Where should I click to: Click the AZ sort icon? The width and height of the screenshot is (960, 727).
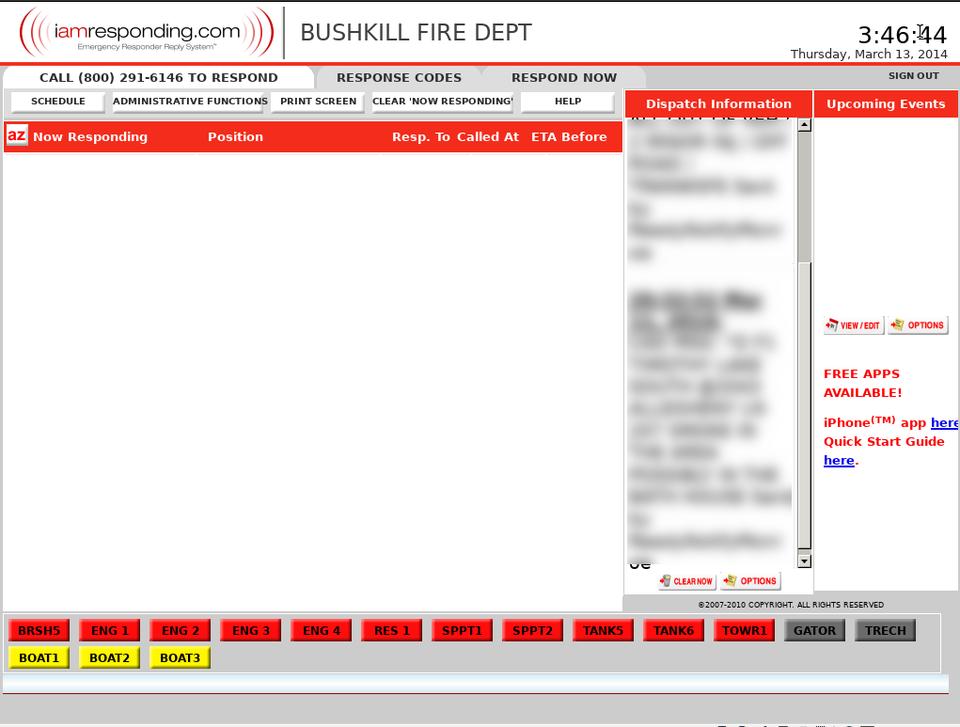(17, 136)
